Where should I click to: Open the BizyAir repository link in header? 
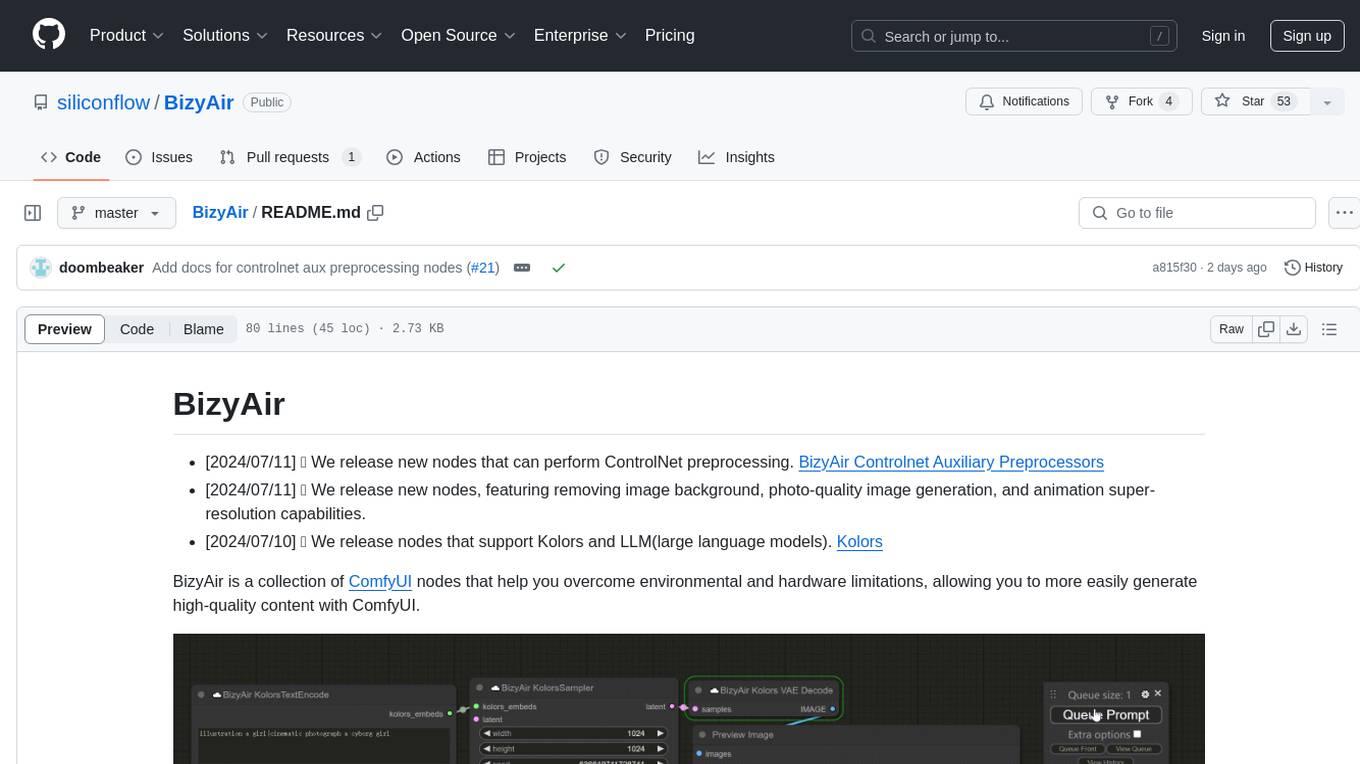coord(198,102)
